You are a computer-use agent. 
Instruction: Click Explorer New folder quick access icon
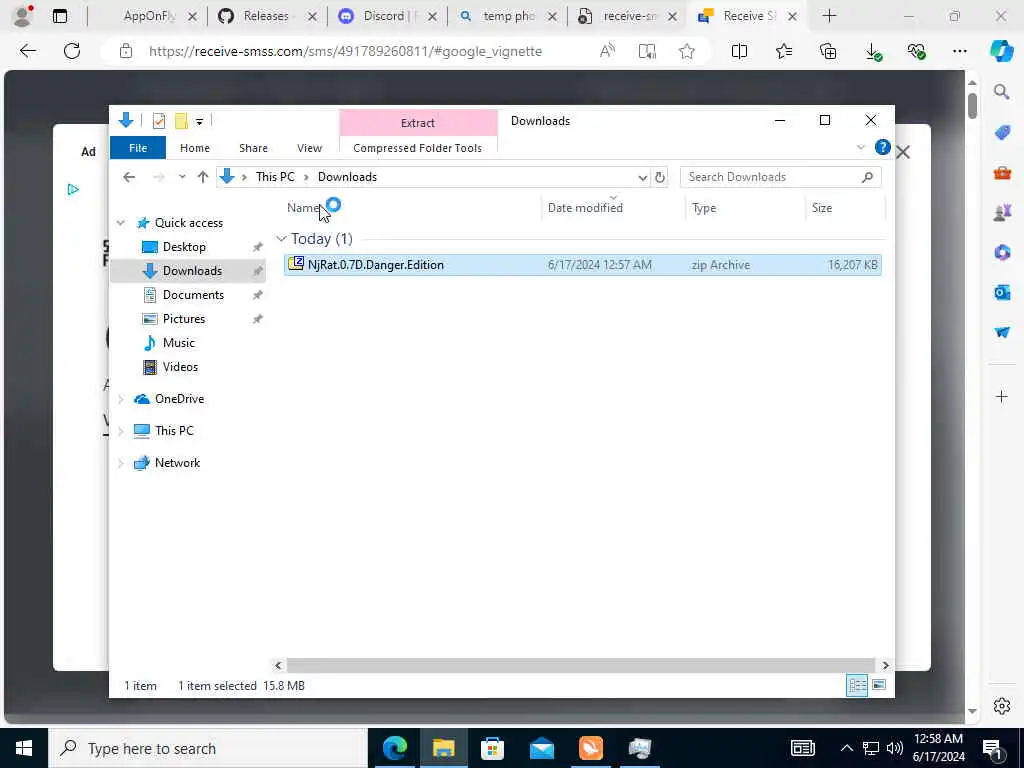click(x=181, y=121)
